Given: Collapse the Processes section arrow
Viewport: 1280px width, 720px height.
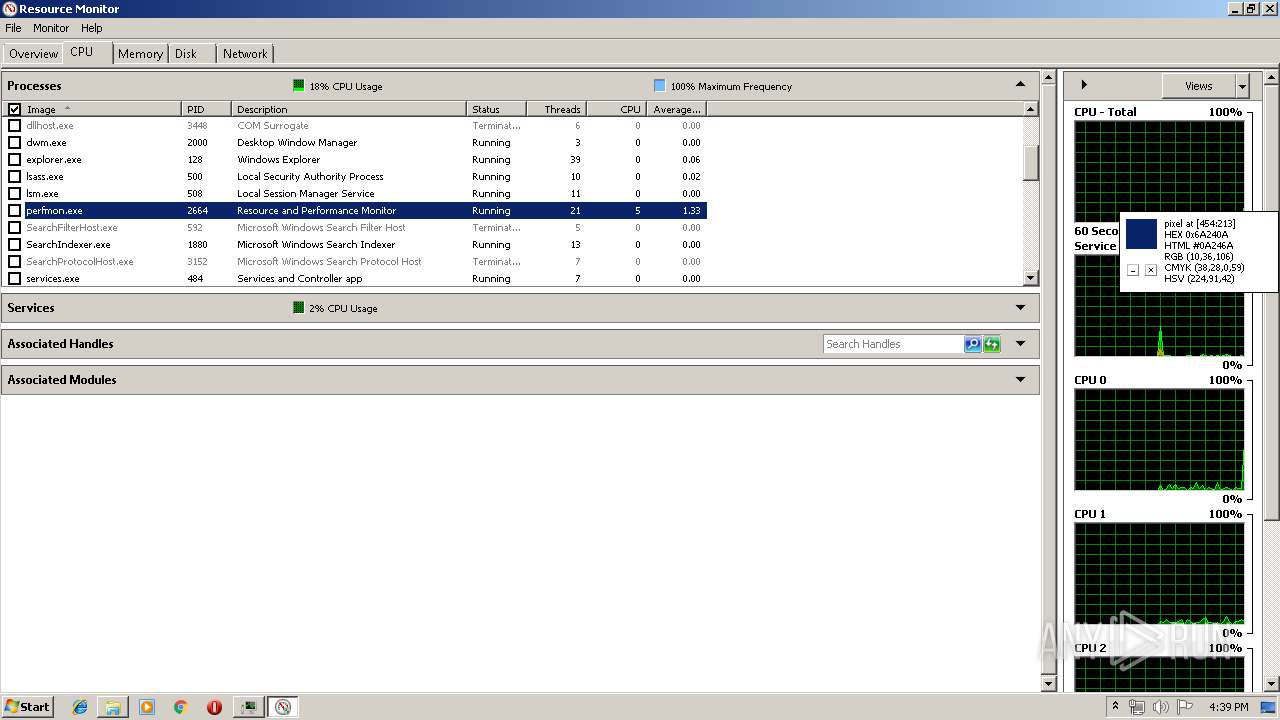Looking at the screenshot, I should tap(1020, 85).
